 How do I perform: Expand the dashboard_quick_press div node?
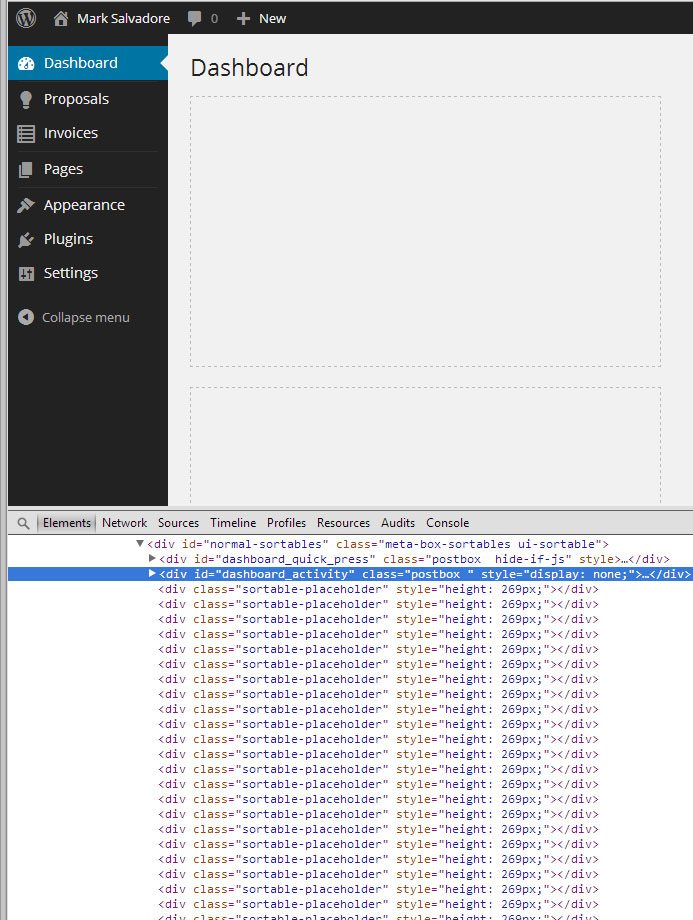[152, 558]
